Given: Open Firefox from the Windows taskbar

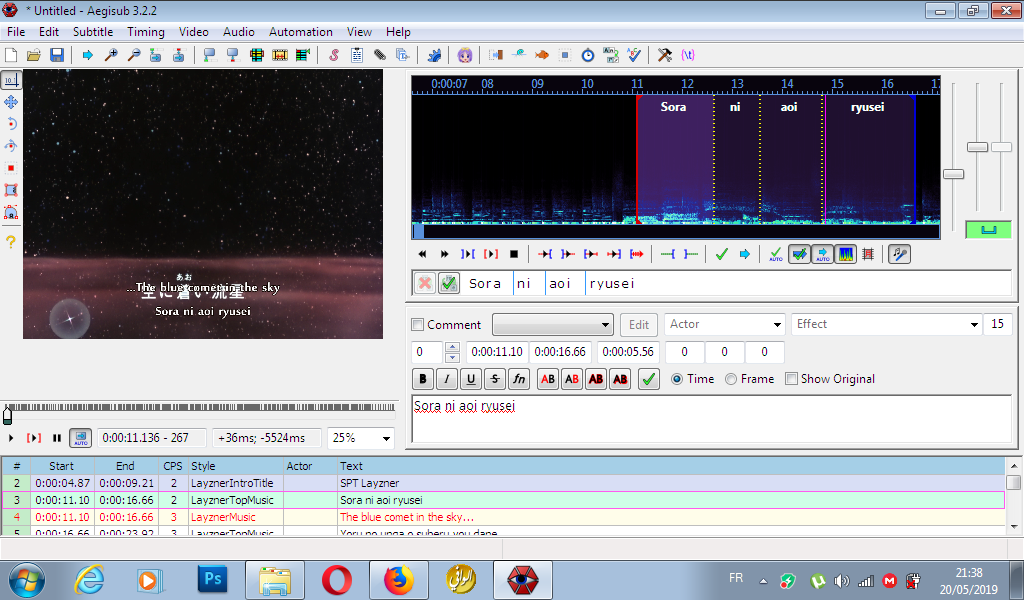Looking at the screenshot, I should pyautogui.click(x=399, y=579).
